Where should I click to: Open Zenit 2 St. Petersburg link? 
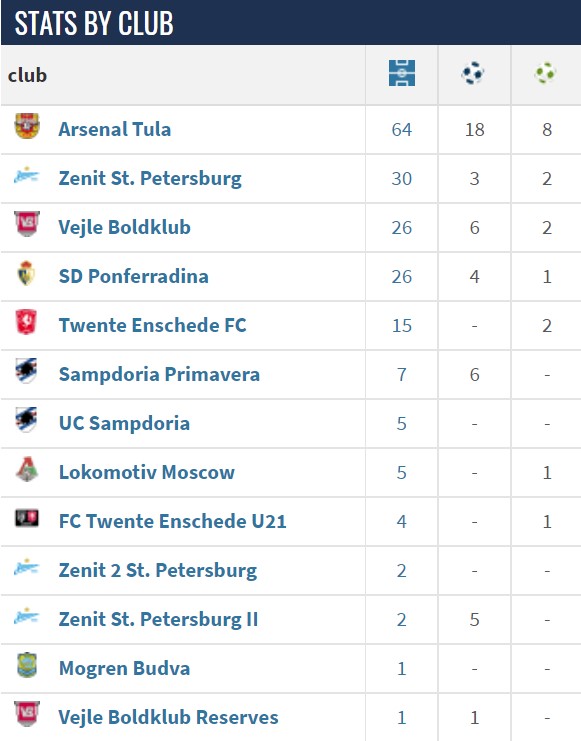pyautogui.click(x=158, y=570)
